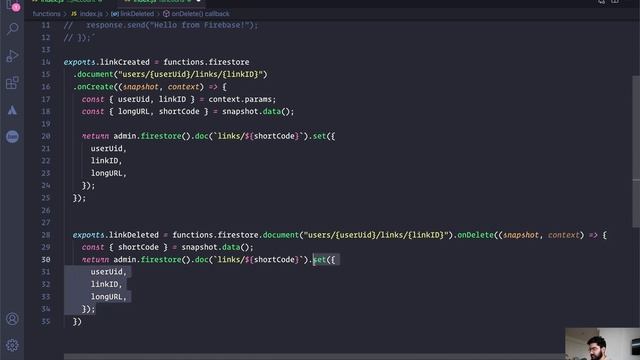Screen dimensions: 640x360
Task: Click '.set({' on line 20
Action: (x=322, y=136)
